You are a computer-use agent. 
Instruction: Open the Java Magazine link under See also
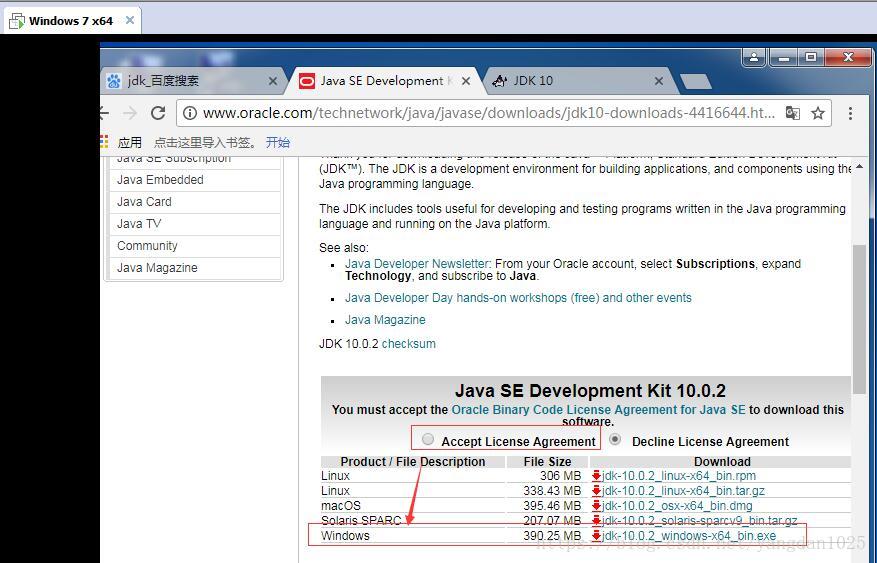coord(385,320)
